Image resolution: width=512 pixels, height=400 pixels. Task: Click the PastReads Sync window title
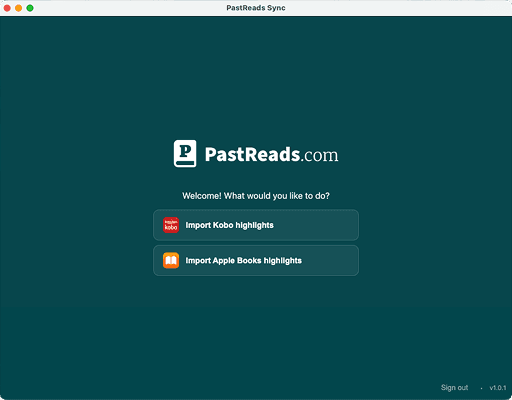pos(256,8)
